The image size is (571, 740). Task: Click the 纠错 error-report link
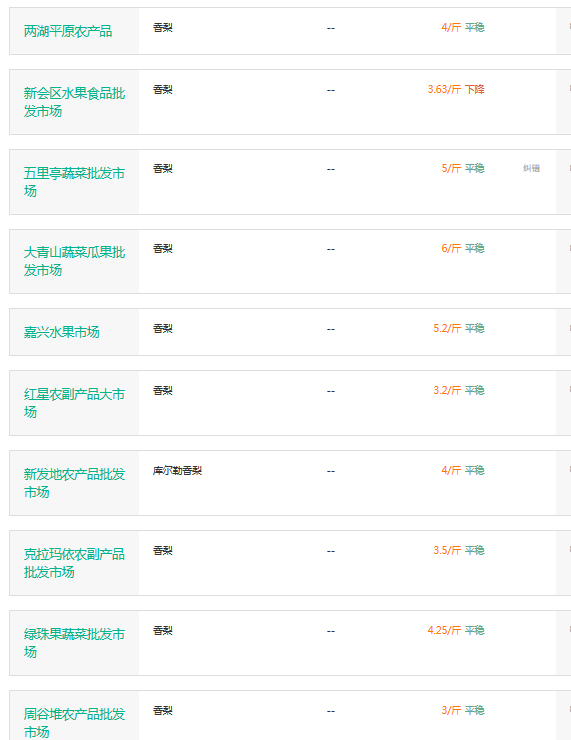[531, 168]
